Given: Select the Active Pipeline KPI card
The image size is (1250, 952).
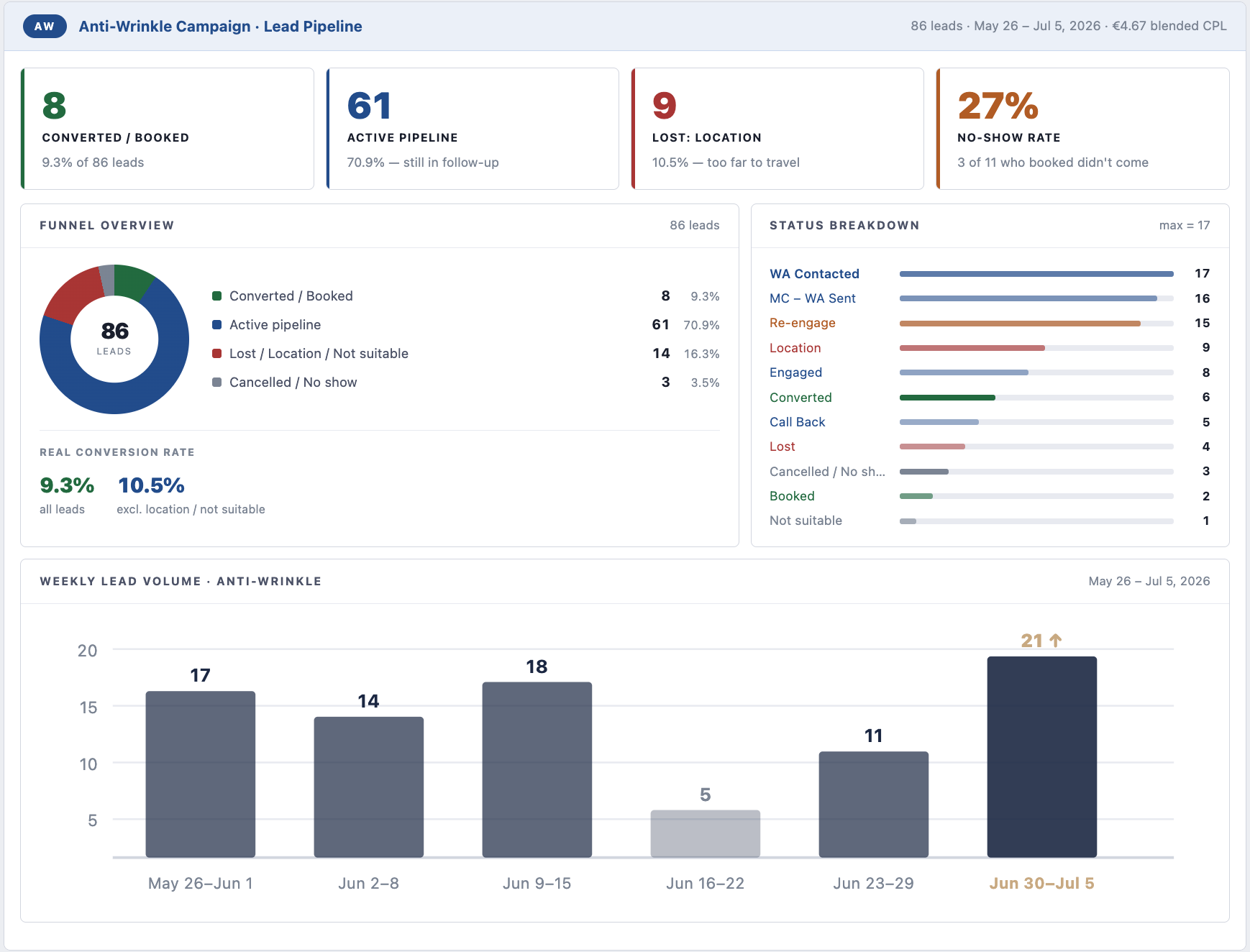Looking at the screenshot, I should 473,129.
